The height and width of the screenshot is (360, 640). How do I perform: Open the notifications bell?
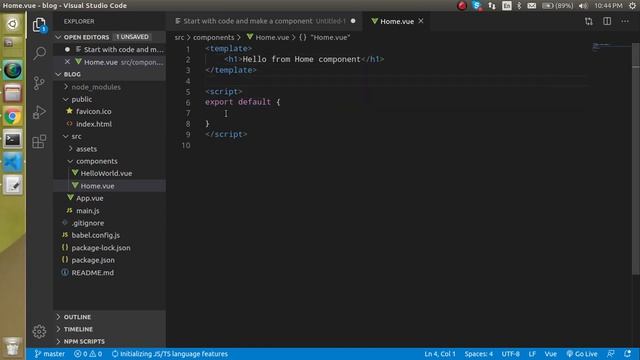point(627,354)
